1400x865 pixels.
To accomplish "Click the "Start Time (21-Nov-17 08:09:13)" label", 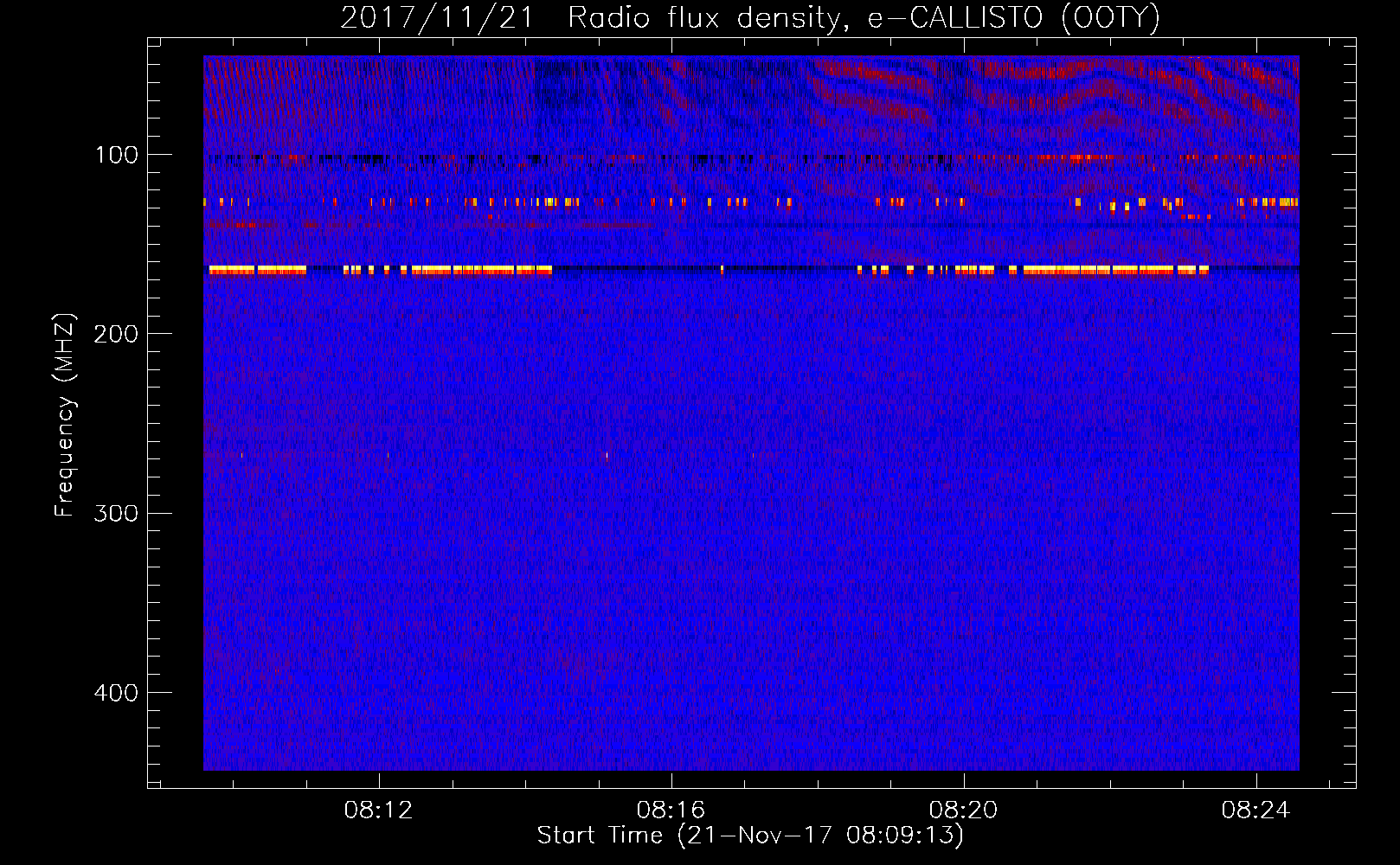I will (750, 836).
